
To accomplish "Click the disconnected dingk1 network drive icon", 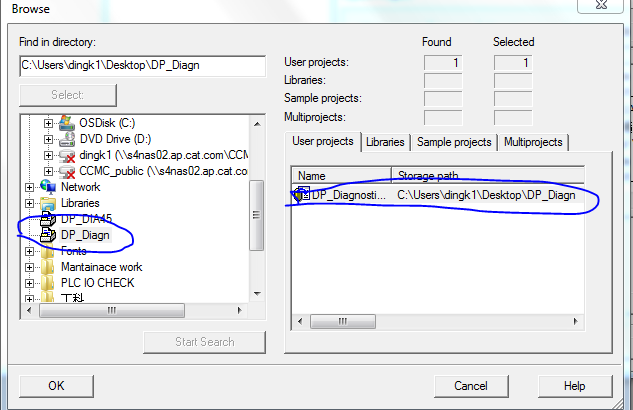I will [67, 155].
